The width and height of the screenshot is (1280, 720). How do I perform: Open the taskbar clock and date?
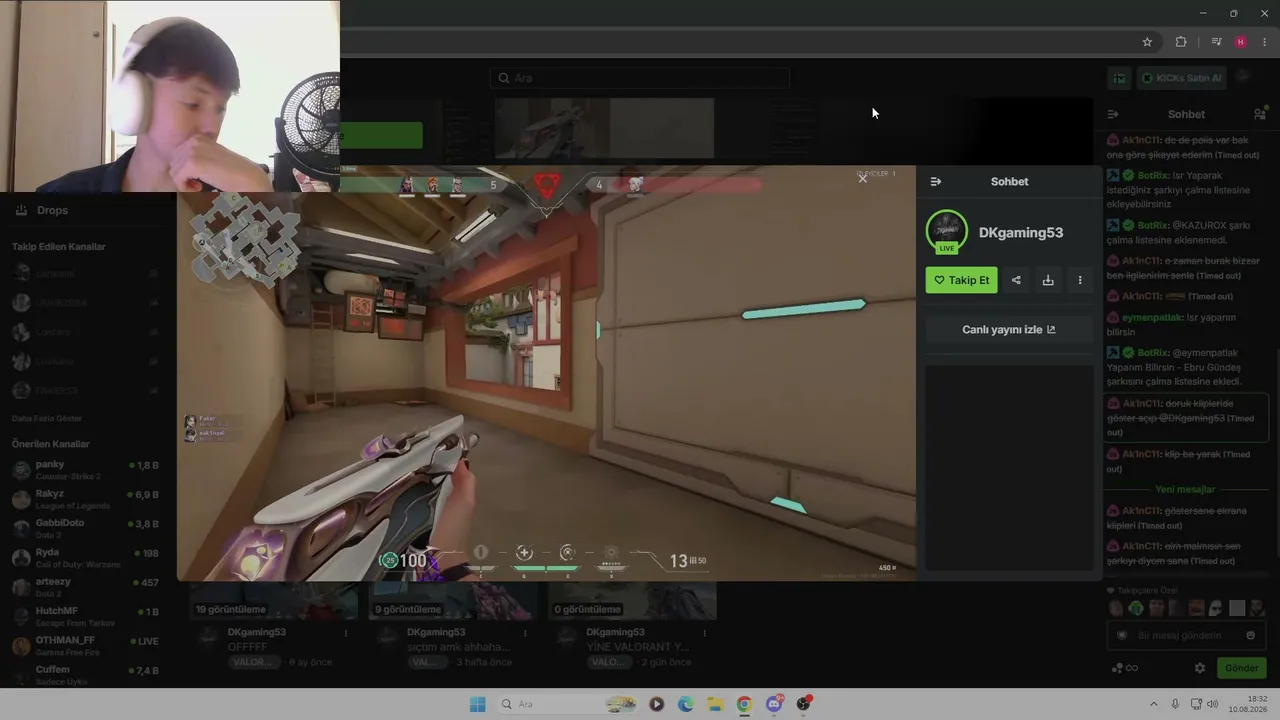point(1248,704)
